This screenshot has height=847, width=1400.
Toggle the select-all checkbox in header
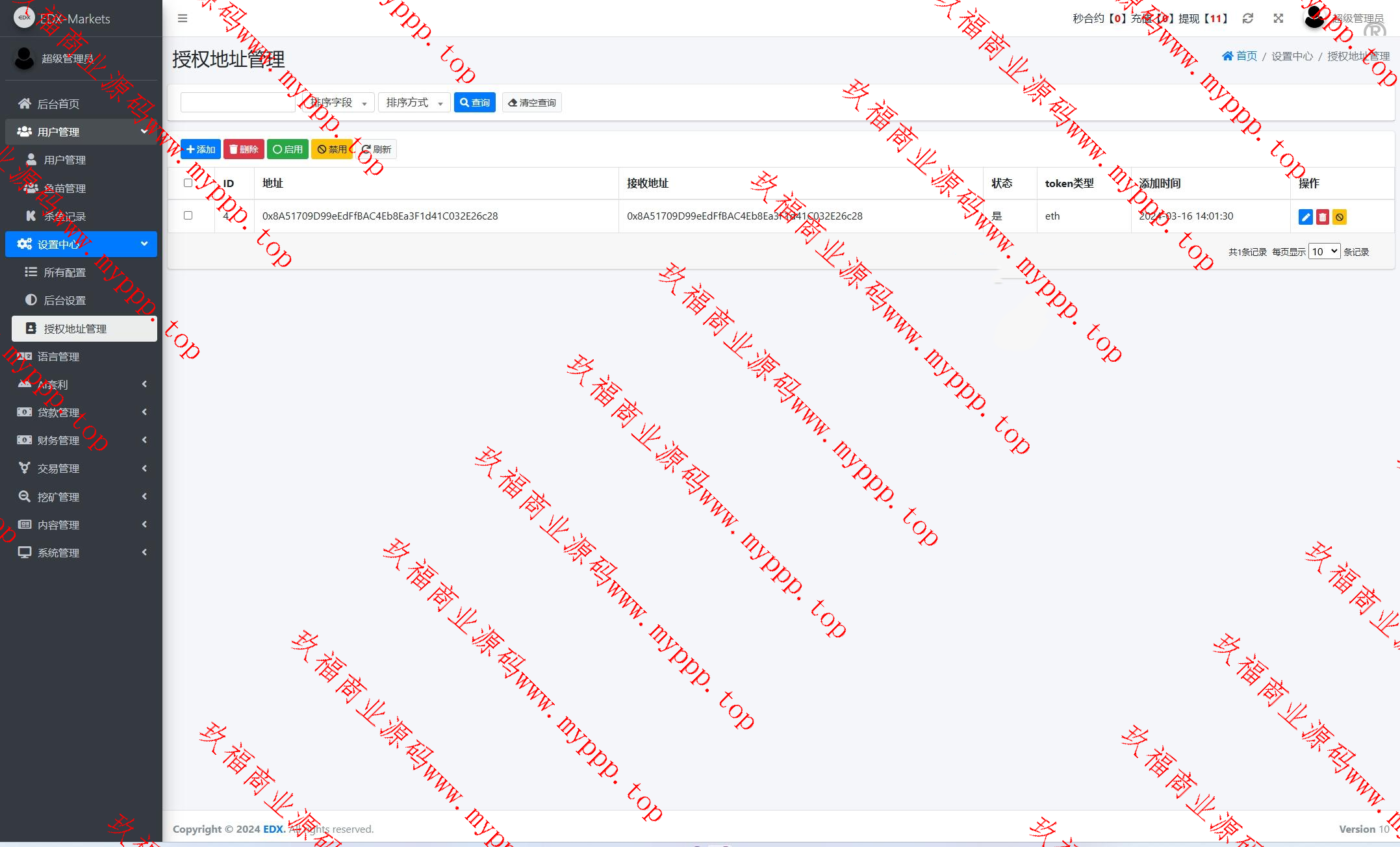tap(188, 183)
